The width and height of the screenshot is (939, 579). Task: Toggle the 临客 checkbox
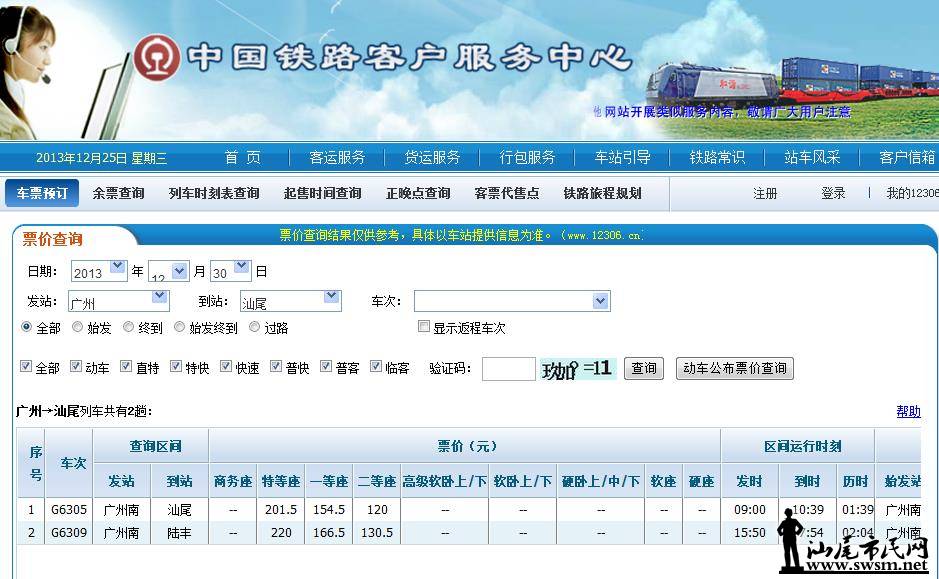(x=376, y=366)
